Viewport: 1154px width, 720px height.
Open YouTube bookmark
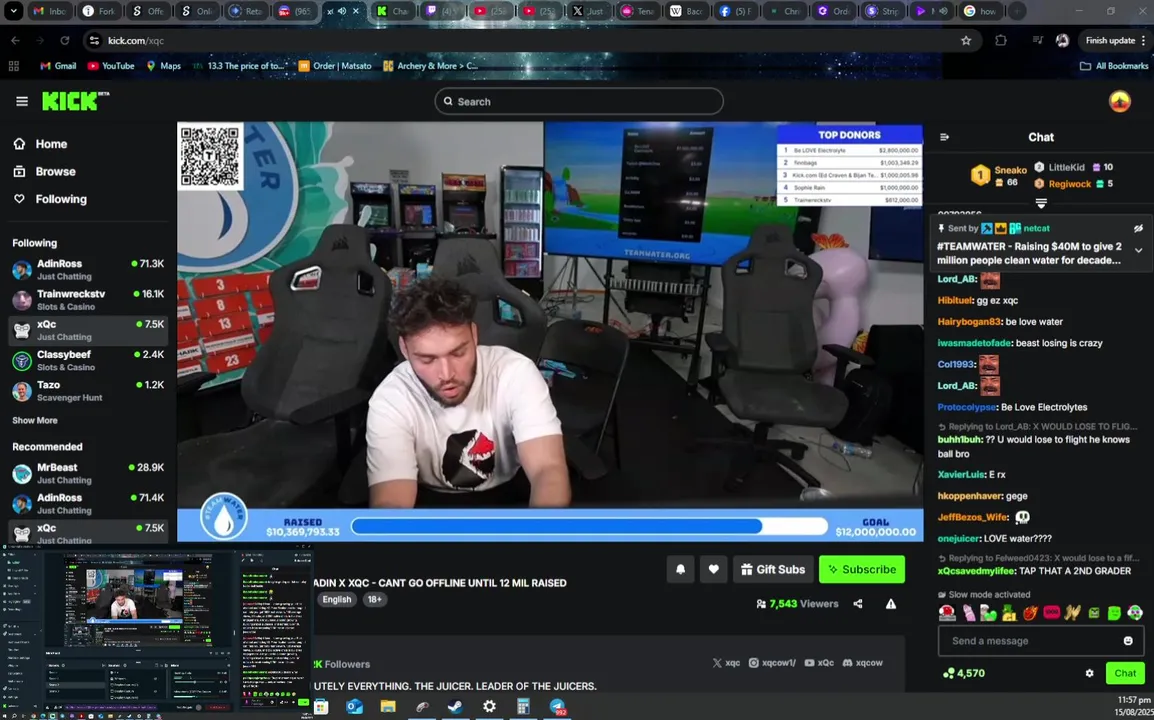(111, 66)
